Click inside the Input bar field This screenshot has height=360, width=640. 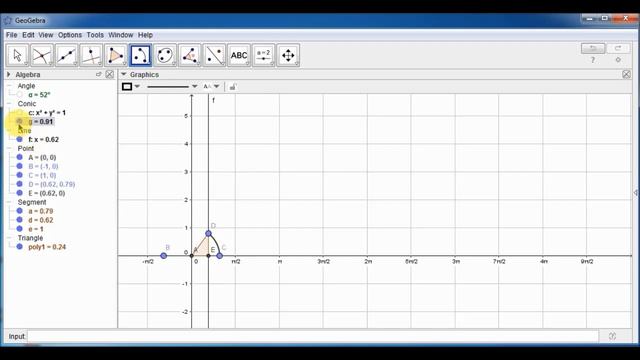pyautogui.click(x=313, y=336)
